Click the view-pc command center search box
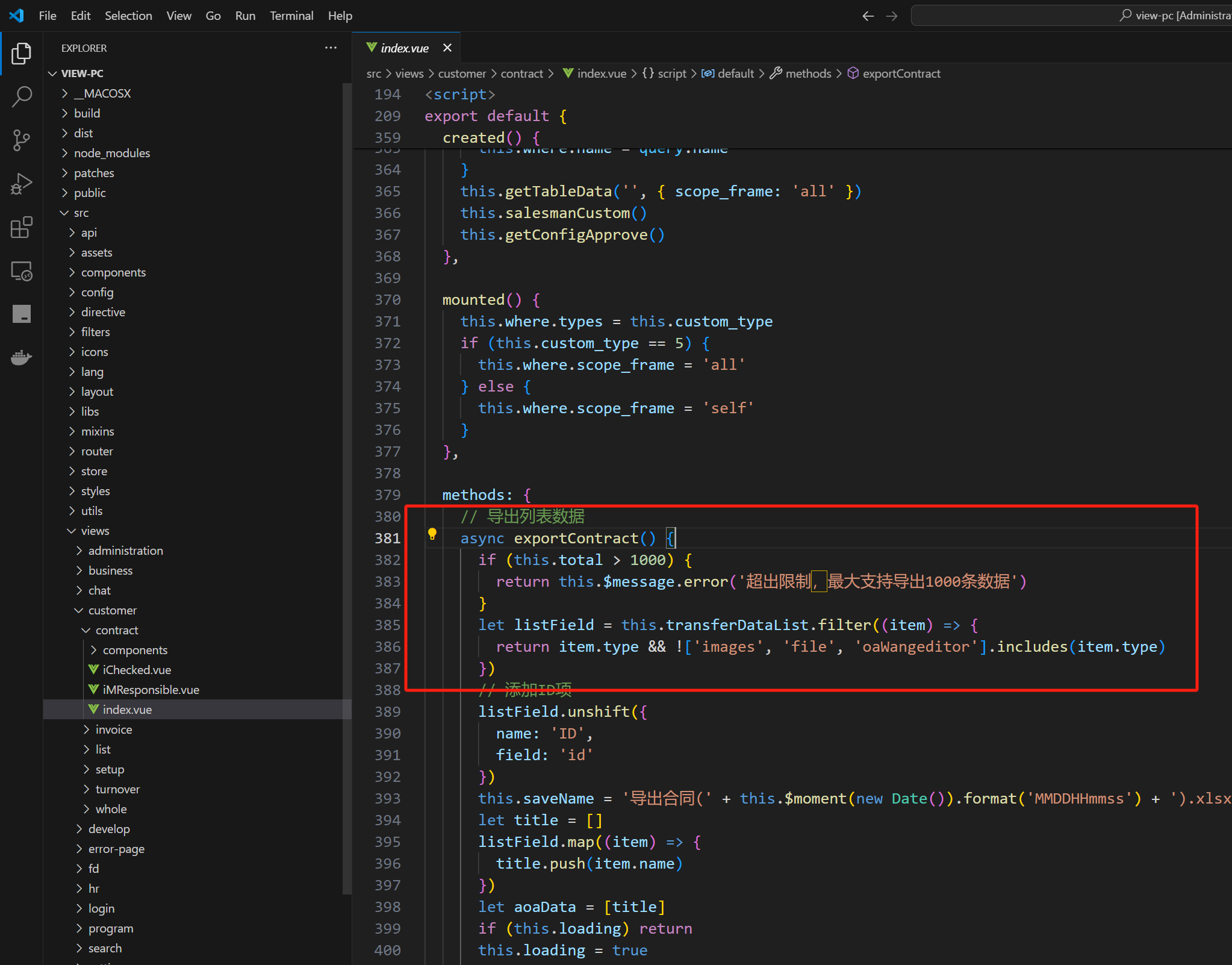Screen dimensions: 1232x965 click(x=1072, y=16)
